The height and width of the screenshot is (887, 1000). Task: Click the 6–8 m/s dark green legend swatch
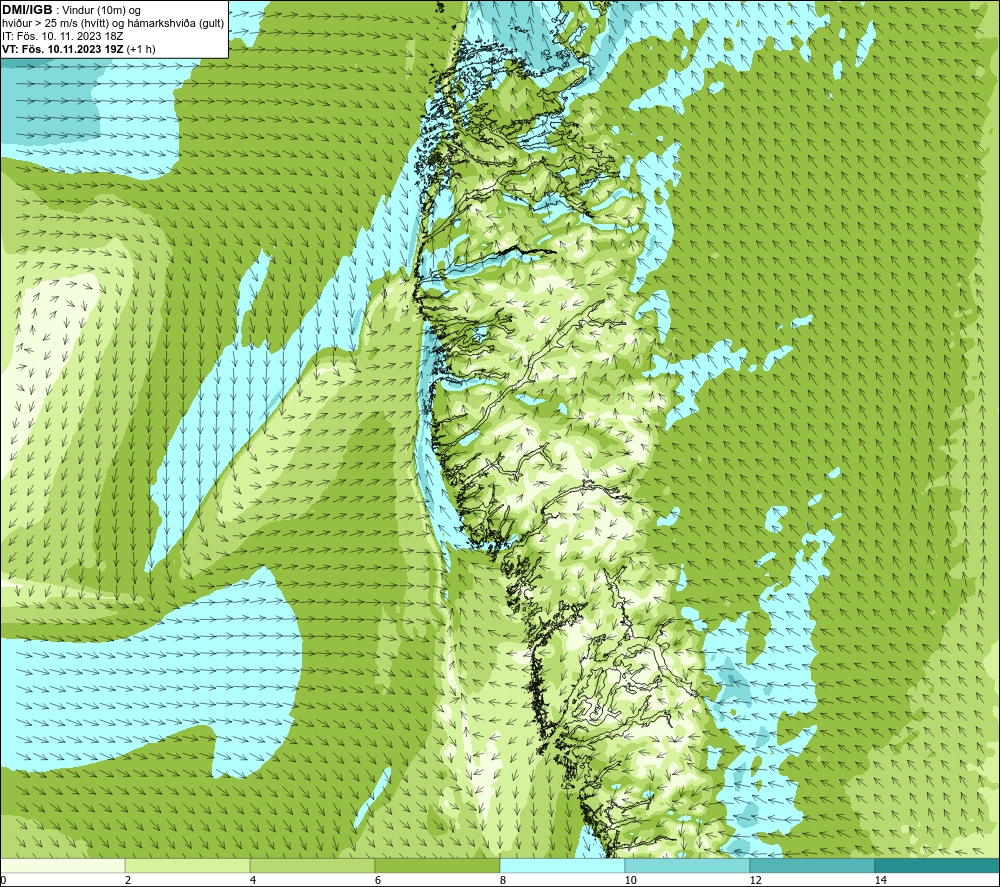click(x=438, y=866)
